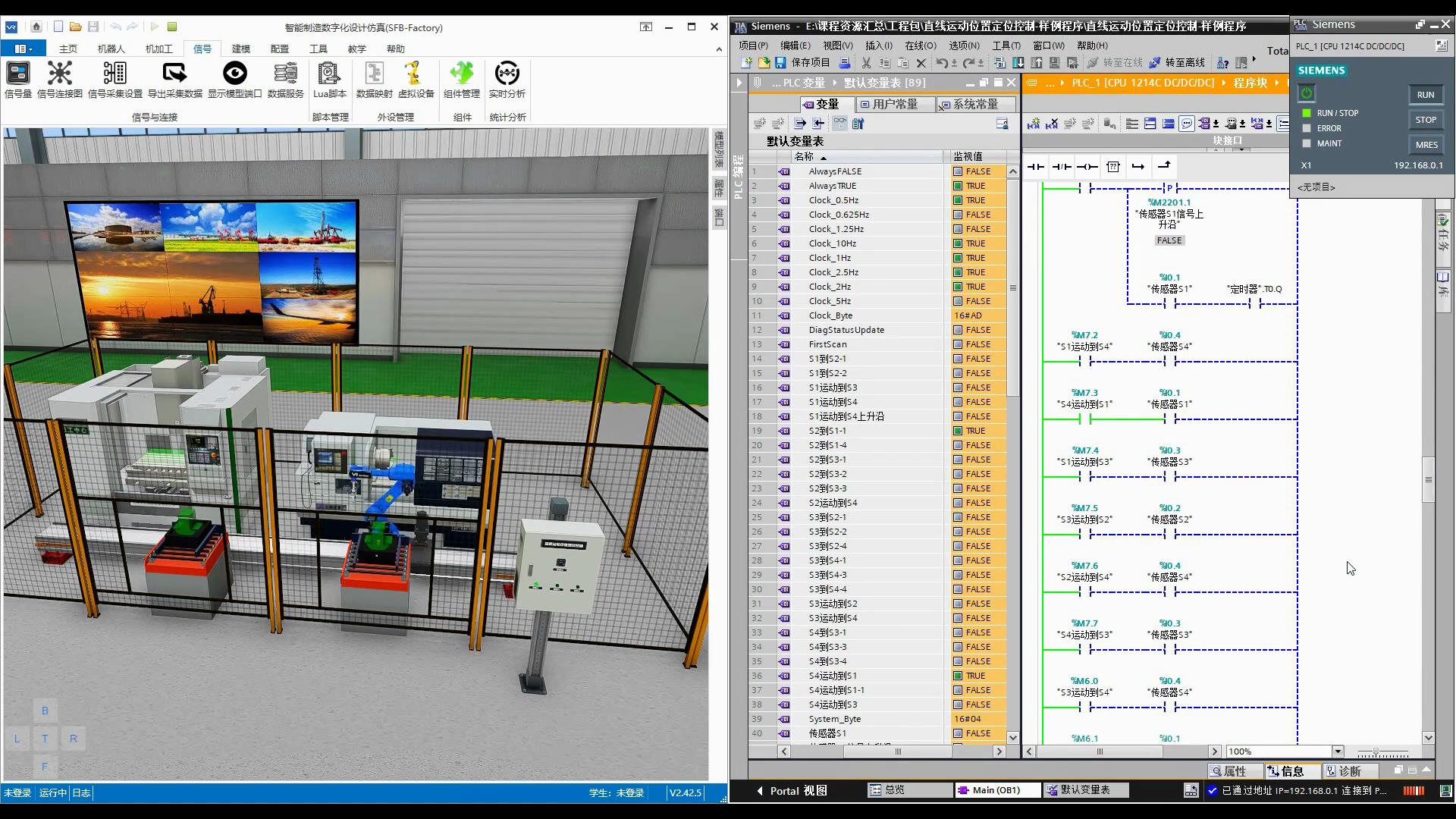Toggle the Clock_1Hz monitor value checkbox
The height and width of the screenshot is (819, 1456).
pos(958,258)
